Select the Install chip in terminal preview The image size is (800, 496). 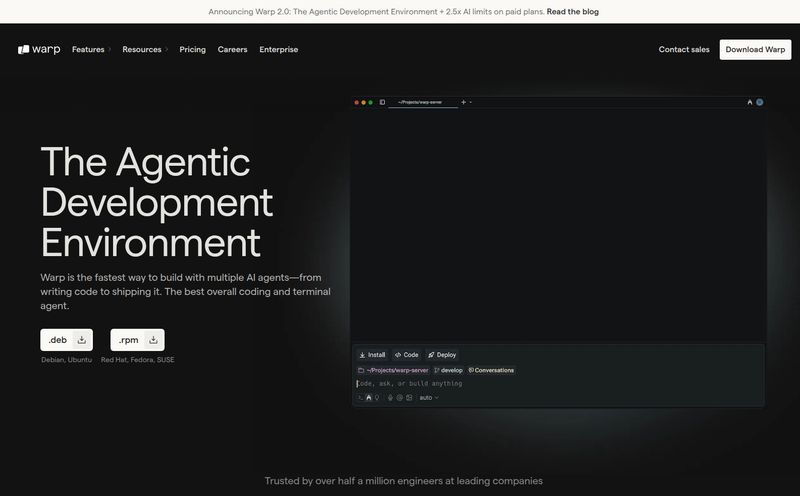click(x=372, y=355)
